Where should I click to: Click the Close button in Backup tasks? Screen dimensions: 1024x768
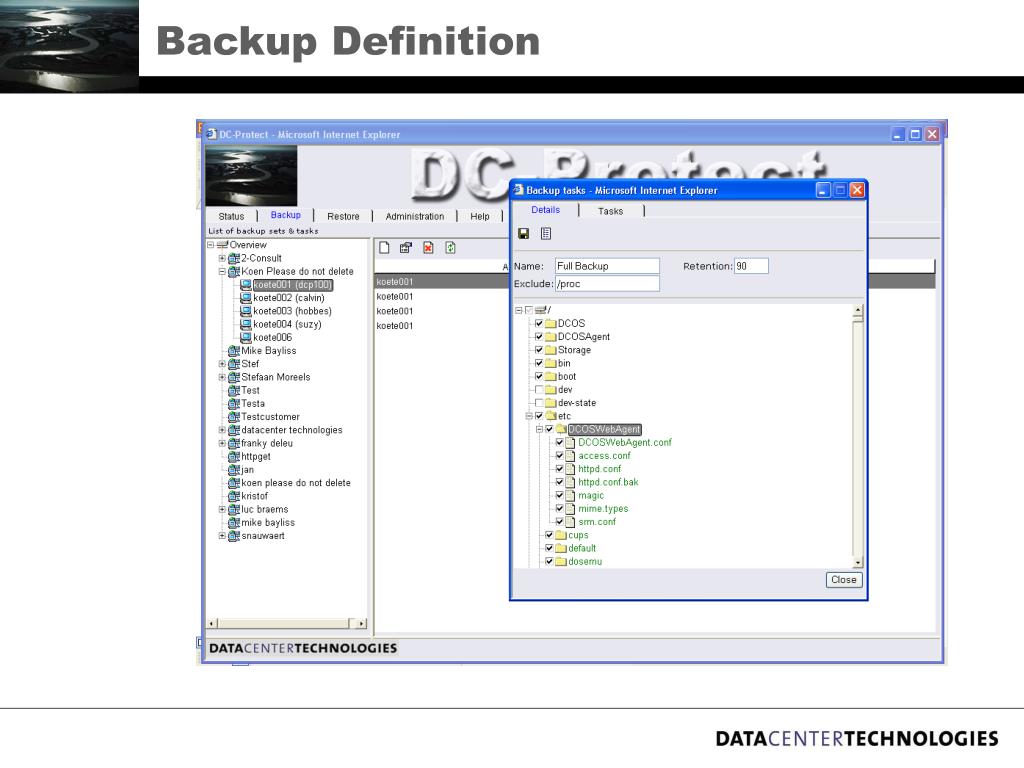point(844,580)
